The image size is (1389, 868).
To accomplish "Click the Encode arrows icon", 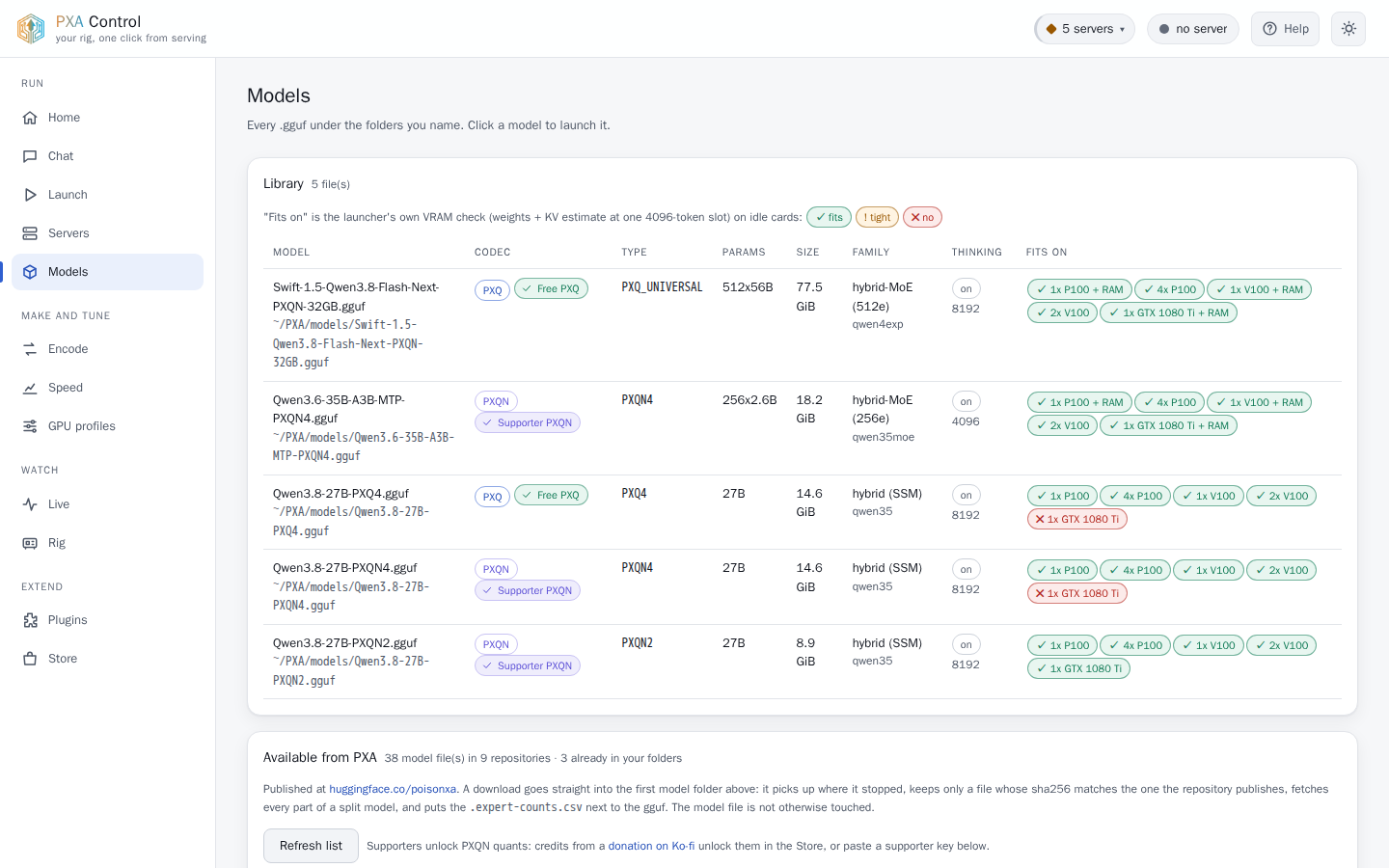I will 30,349.
